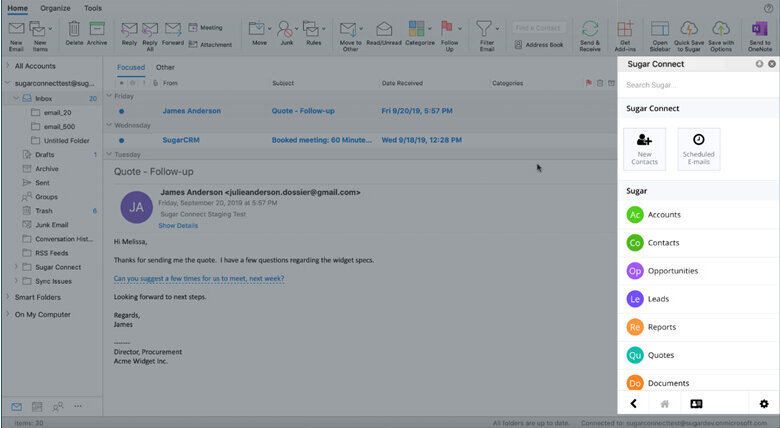Click the Sugar panel back arrow
The image size is (780, 428).
[633, 404]
